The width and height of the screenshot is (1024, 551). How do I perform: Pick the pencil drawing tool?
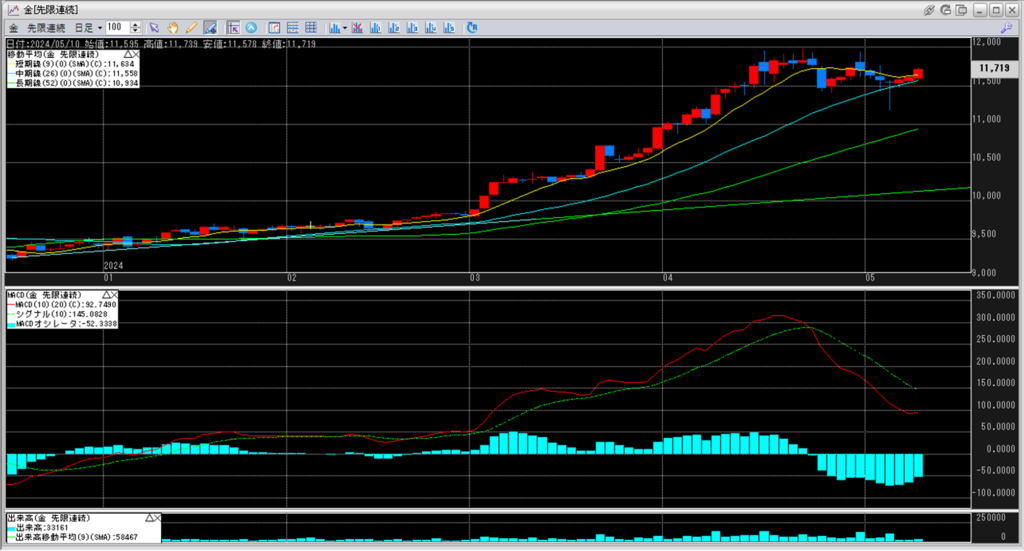coord(191,27)
